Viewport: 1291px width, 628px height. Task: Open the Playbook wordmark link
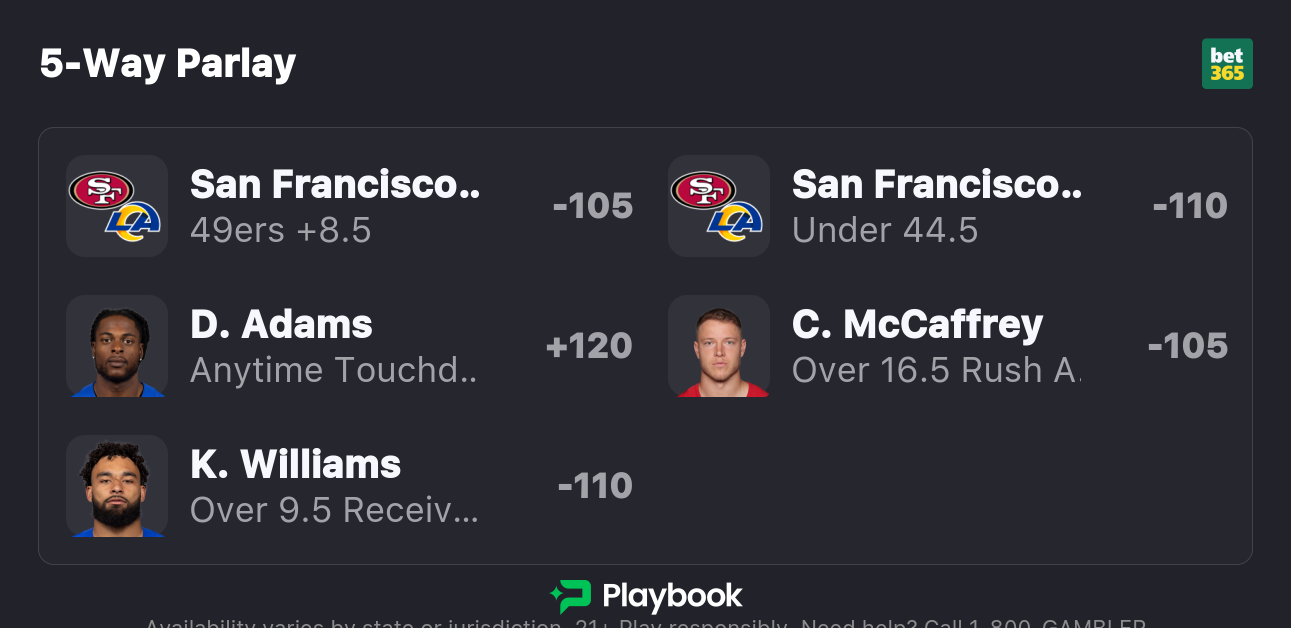[672, 597]
